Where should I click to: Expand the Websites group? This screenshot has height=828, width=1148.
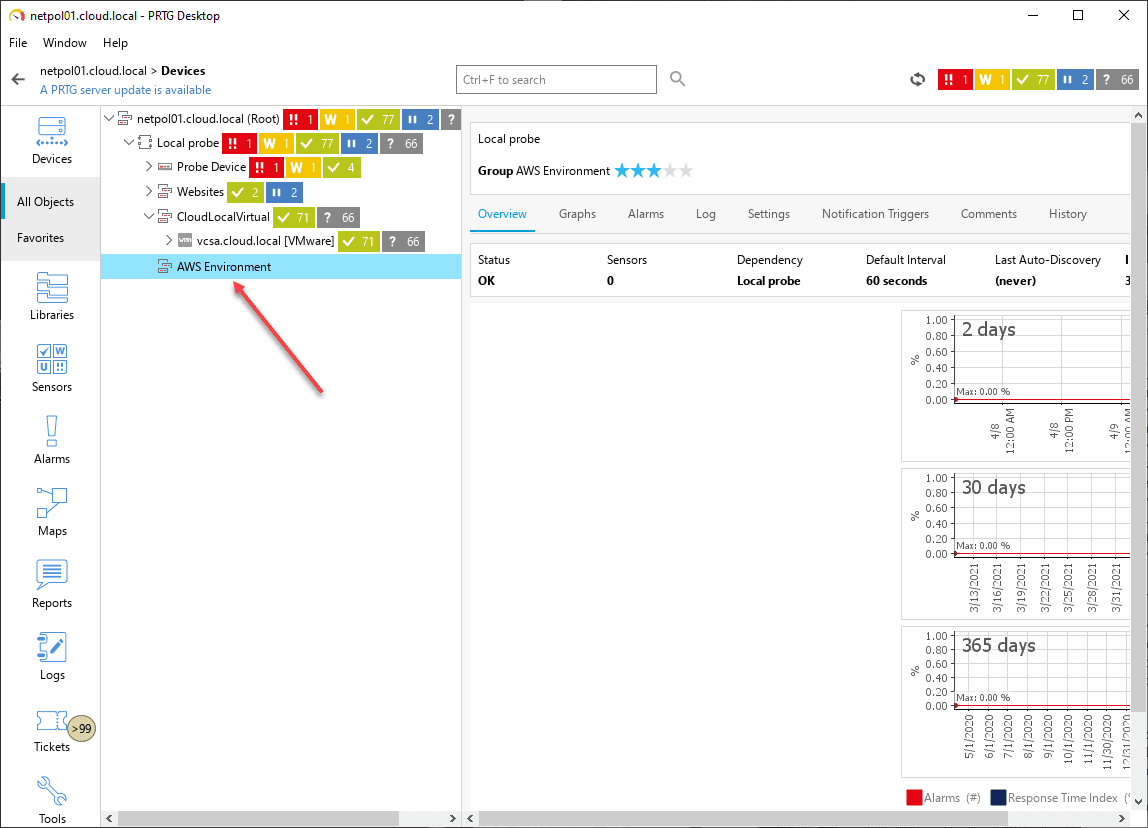click(149, 191)
